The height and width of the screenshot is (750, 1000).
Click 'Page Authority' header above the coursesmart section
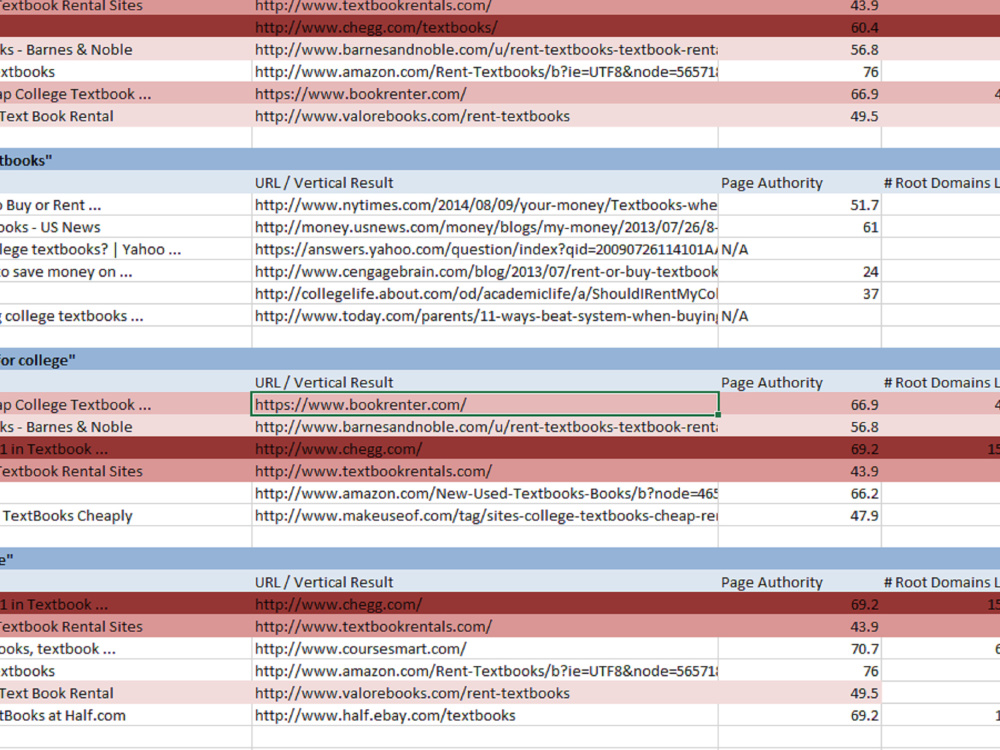772,582
